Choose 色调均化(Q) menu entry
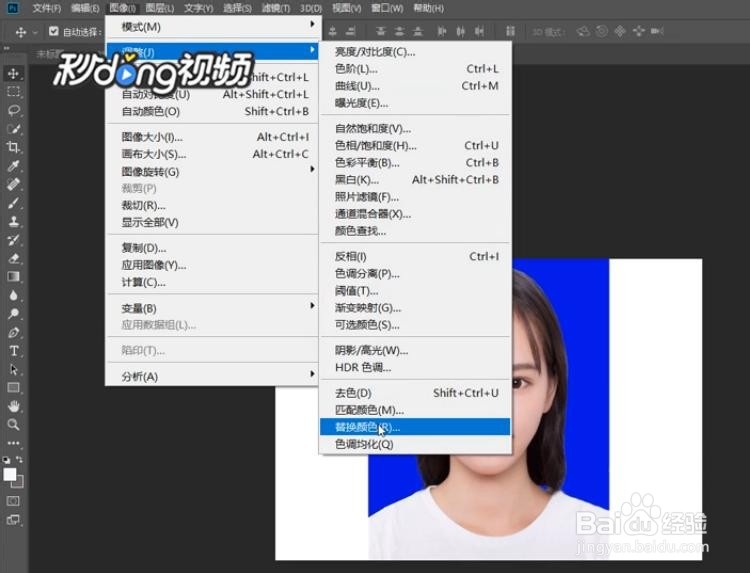 click(x=415, y=444)
